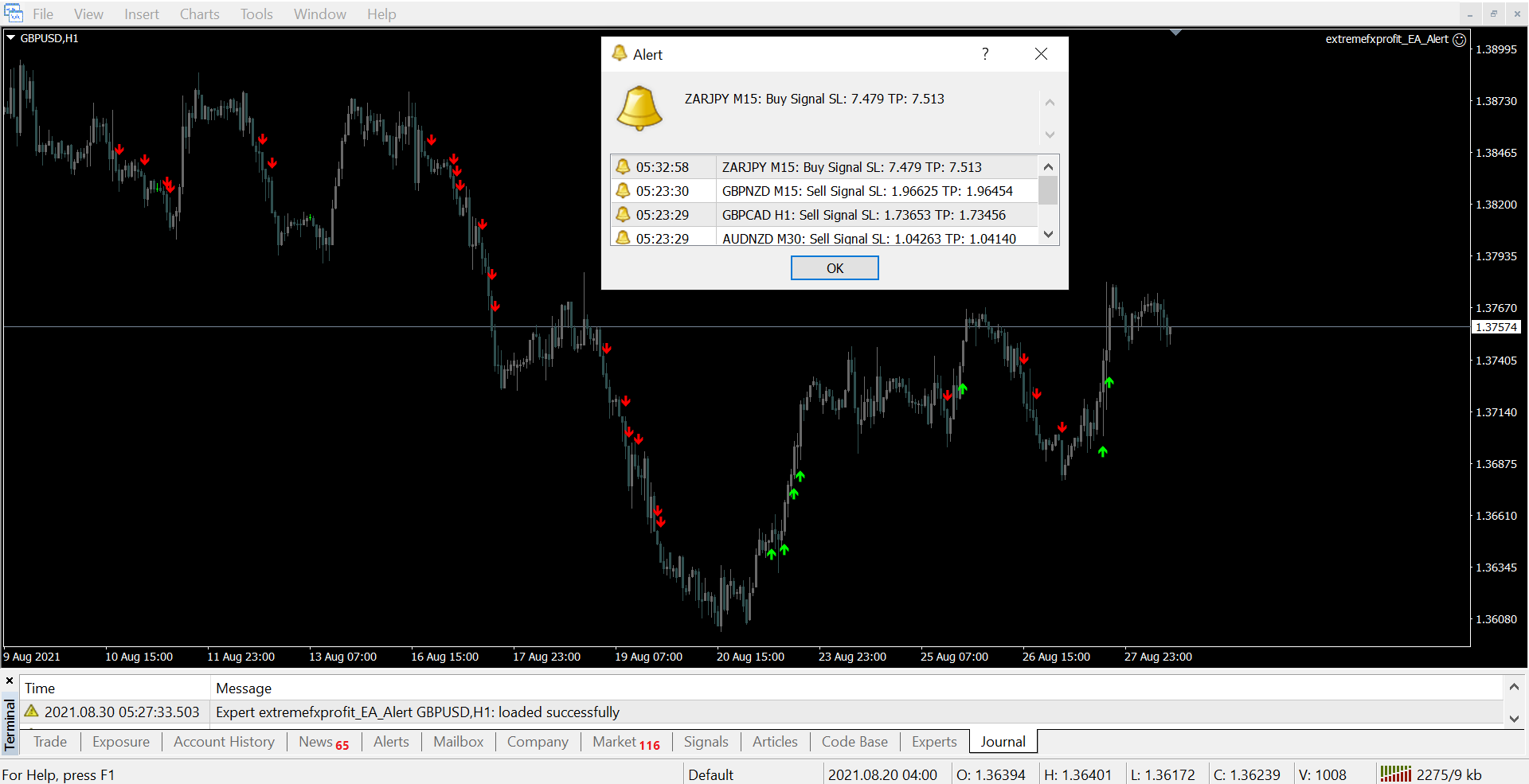Click the bell icon of 05:32:58 alert
Viewport: 1529px width, 784px height.
click(623, 167)
